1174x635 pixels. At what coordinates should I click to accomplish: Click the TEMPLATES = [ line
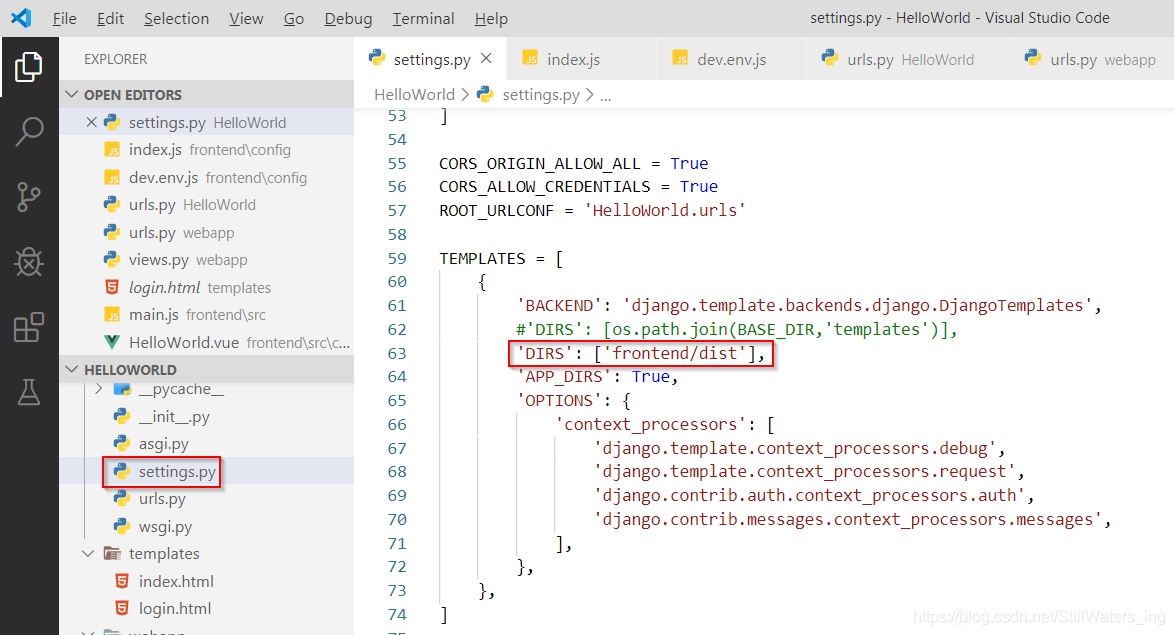501,258
